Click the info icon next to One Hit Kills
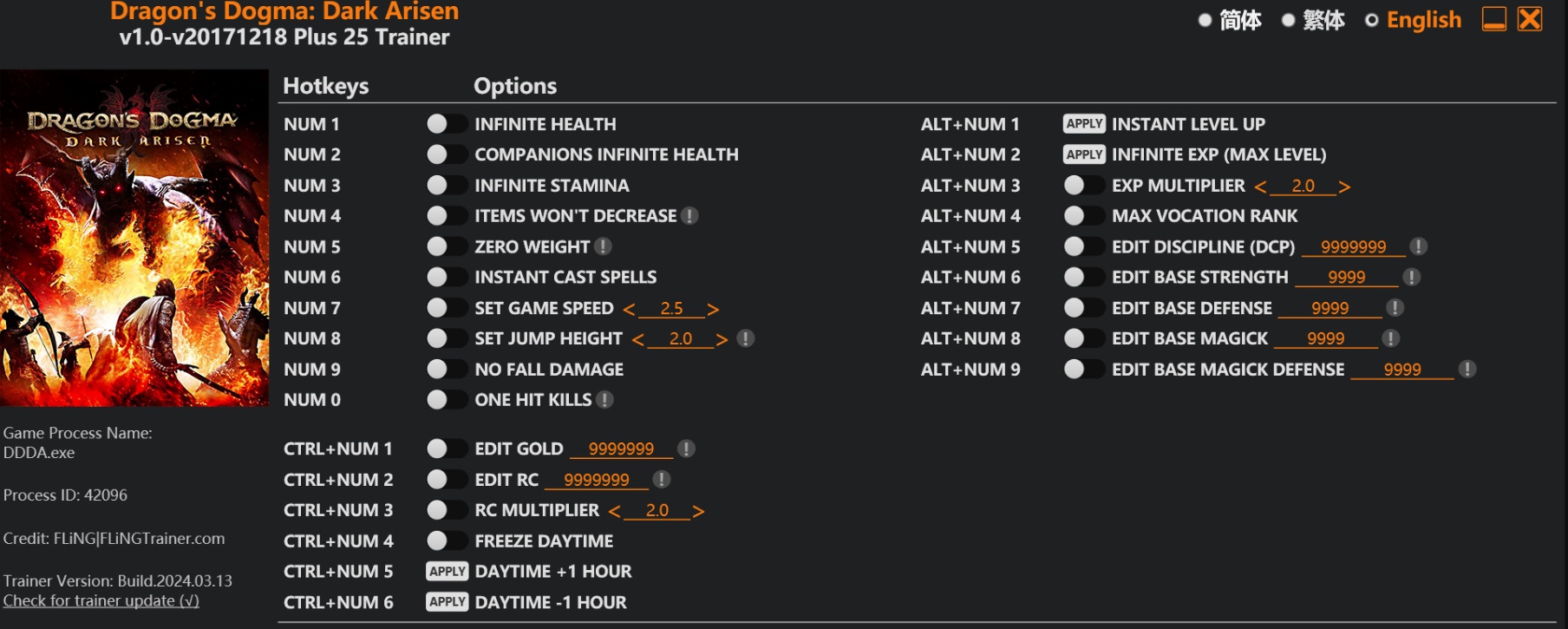Image resolution: width=1568 pixels, height=629 pixels. [604, 400]
